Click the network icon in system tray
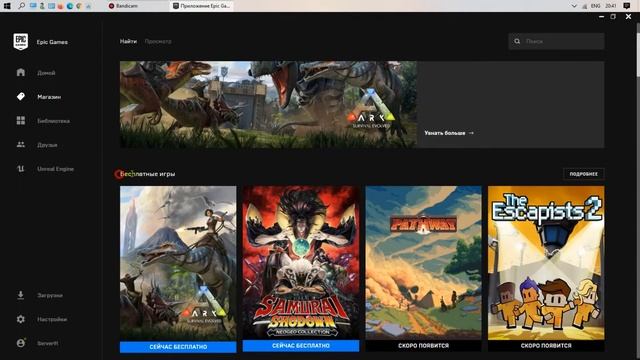Image resolution: width=640 pixels, height=360 pixels. [x=584, y=6]
